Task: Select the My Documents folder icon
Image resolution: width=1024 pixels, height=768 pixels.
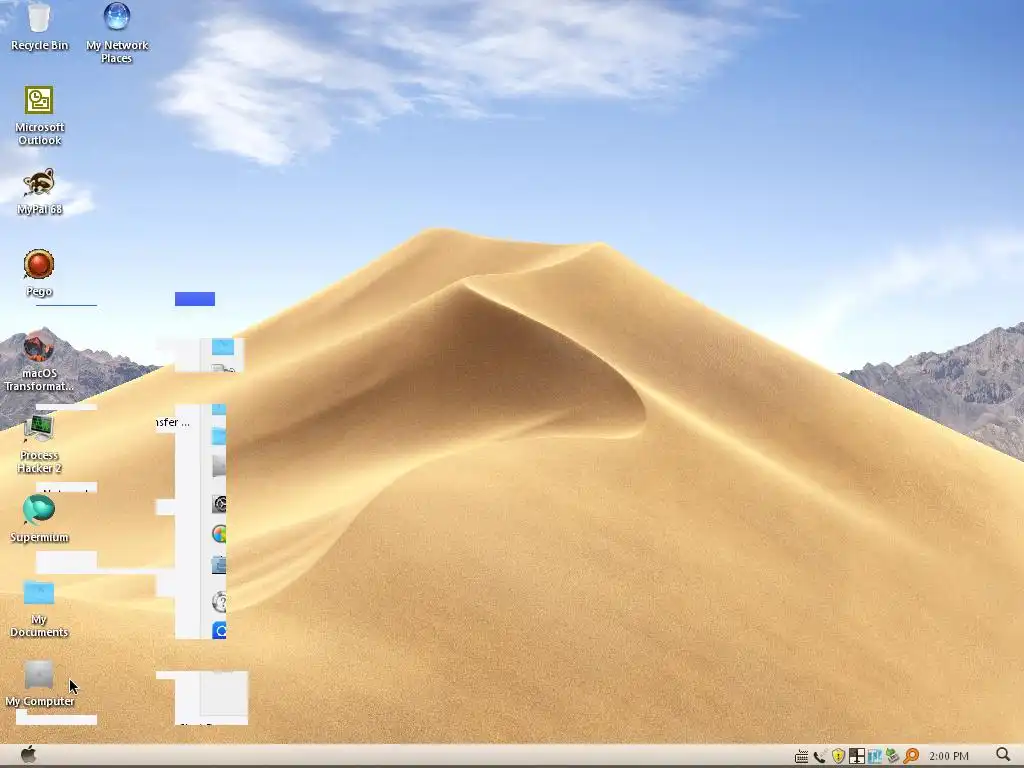Action: coord(39,609)
